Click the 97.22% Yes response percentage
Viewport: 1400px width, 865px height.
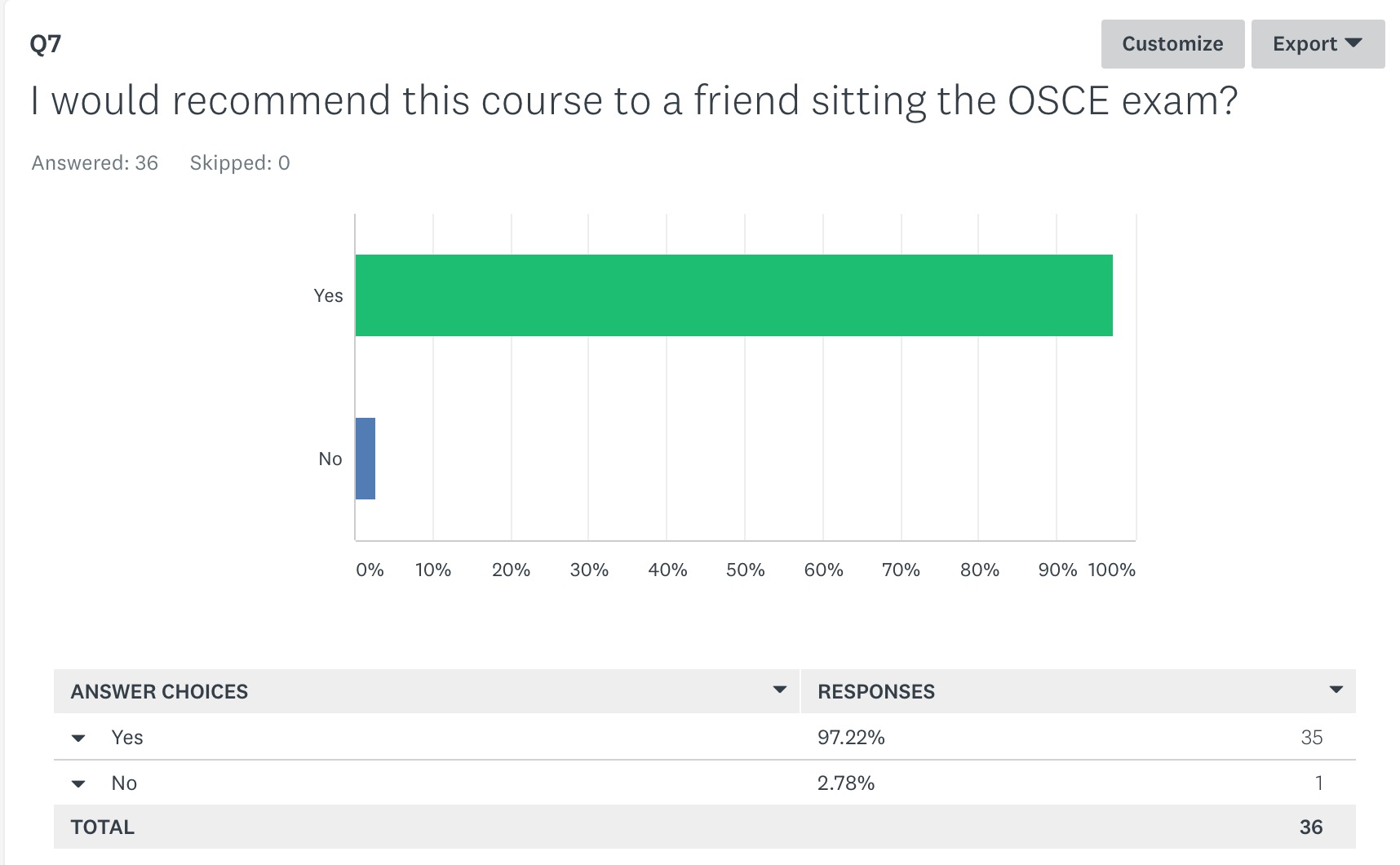click(x=851, y=738)
